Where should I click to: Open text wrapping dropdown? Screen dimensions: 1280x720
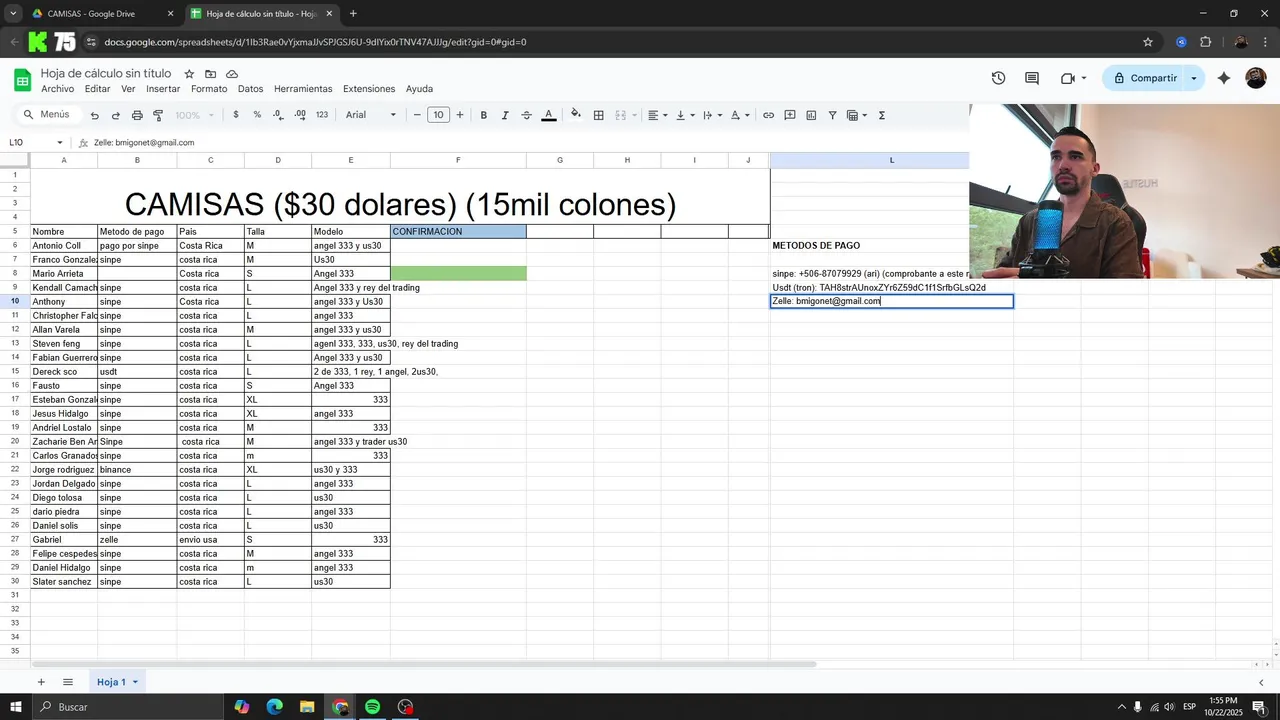point(712,115)
